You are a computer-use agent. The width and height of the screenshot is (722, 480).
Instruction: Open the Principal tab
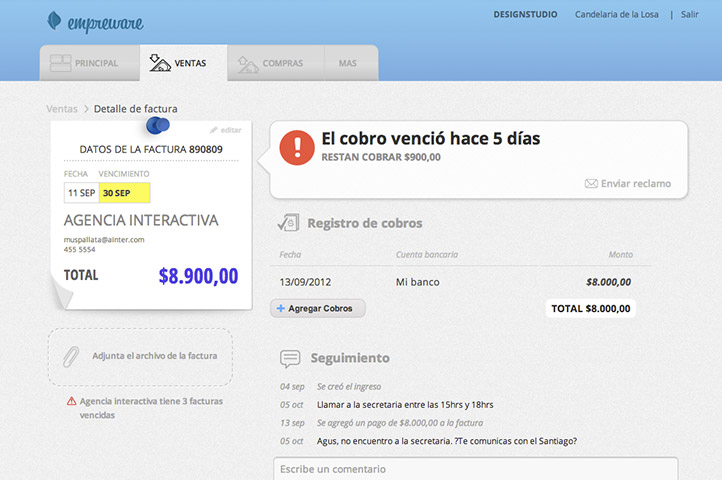(x=90, y=63)
